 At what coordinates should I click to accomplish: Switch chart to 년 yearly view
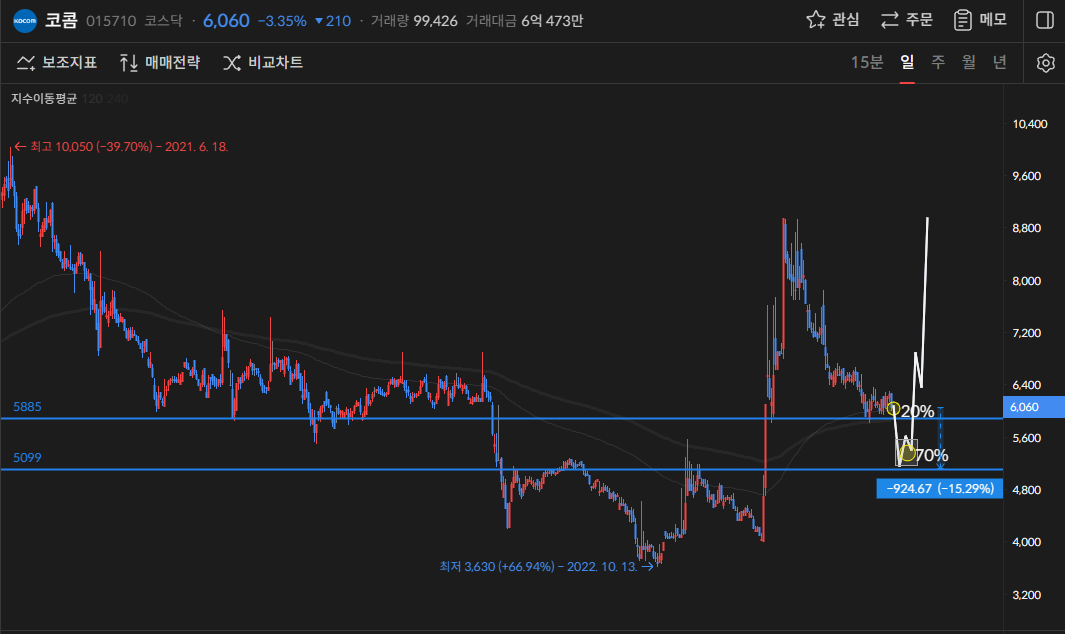click(999, 63)
